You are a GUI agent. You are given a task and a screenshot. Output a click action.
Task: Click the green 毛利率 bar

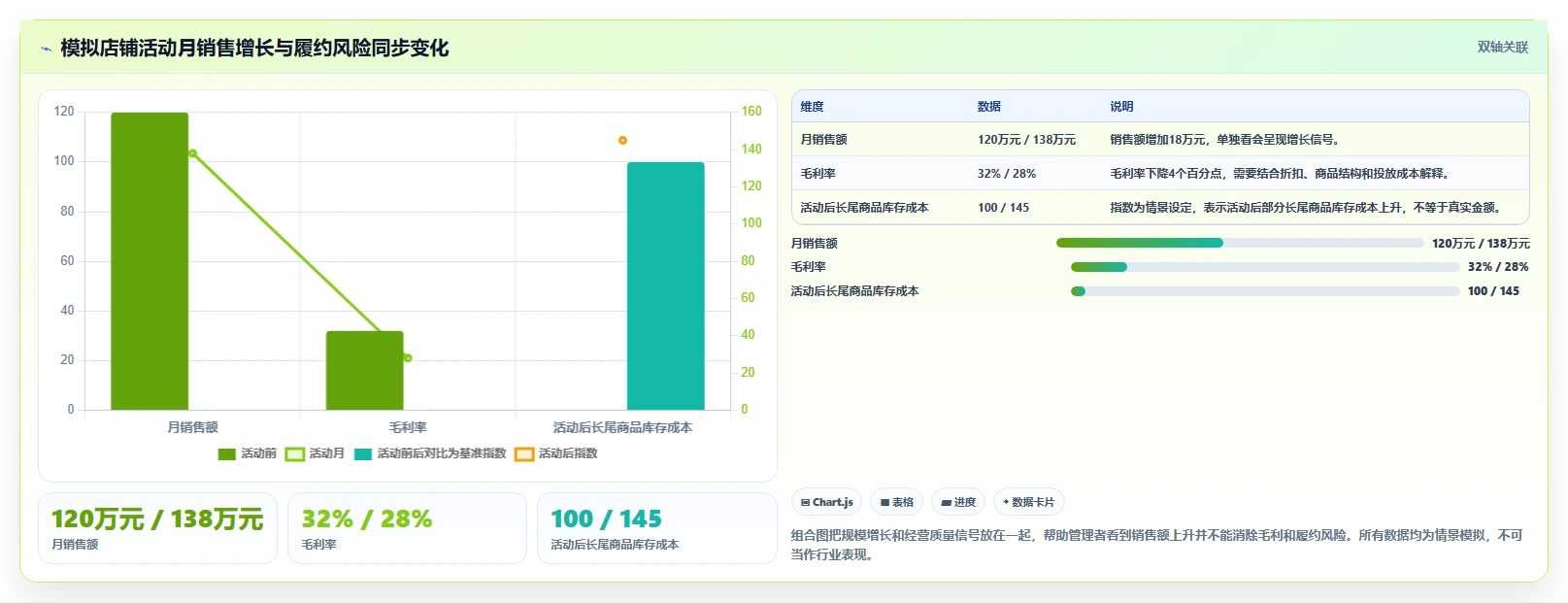(364, 370)
